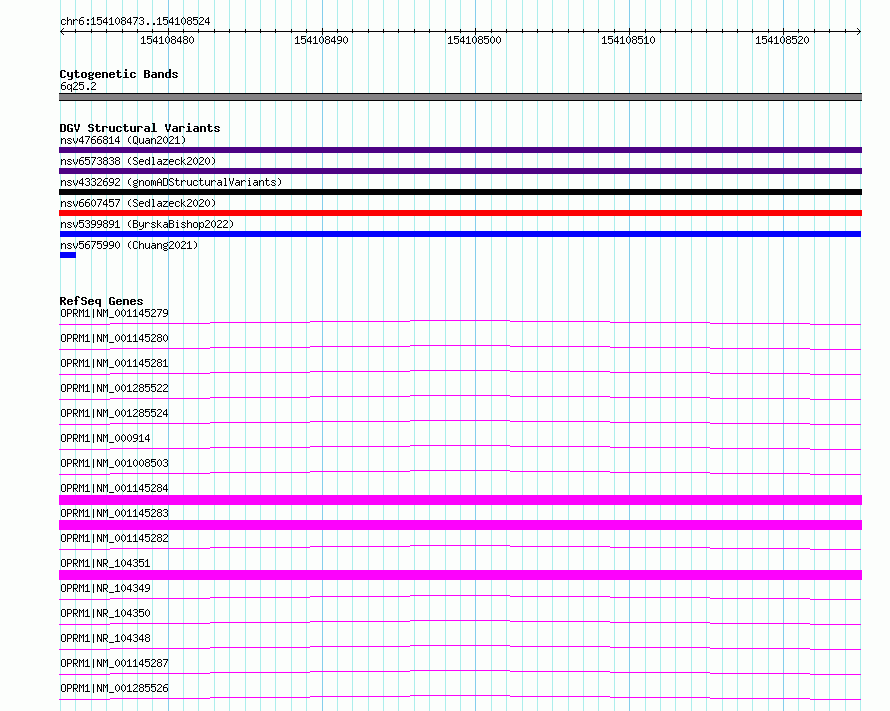Open variant nsv4766814 (Quan2021) label
This screenshot has width=890, height=711.
tap(123, 140)
